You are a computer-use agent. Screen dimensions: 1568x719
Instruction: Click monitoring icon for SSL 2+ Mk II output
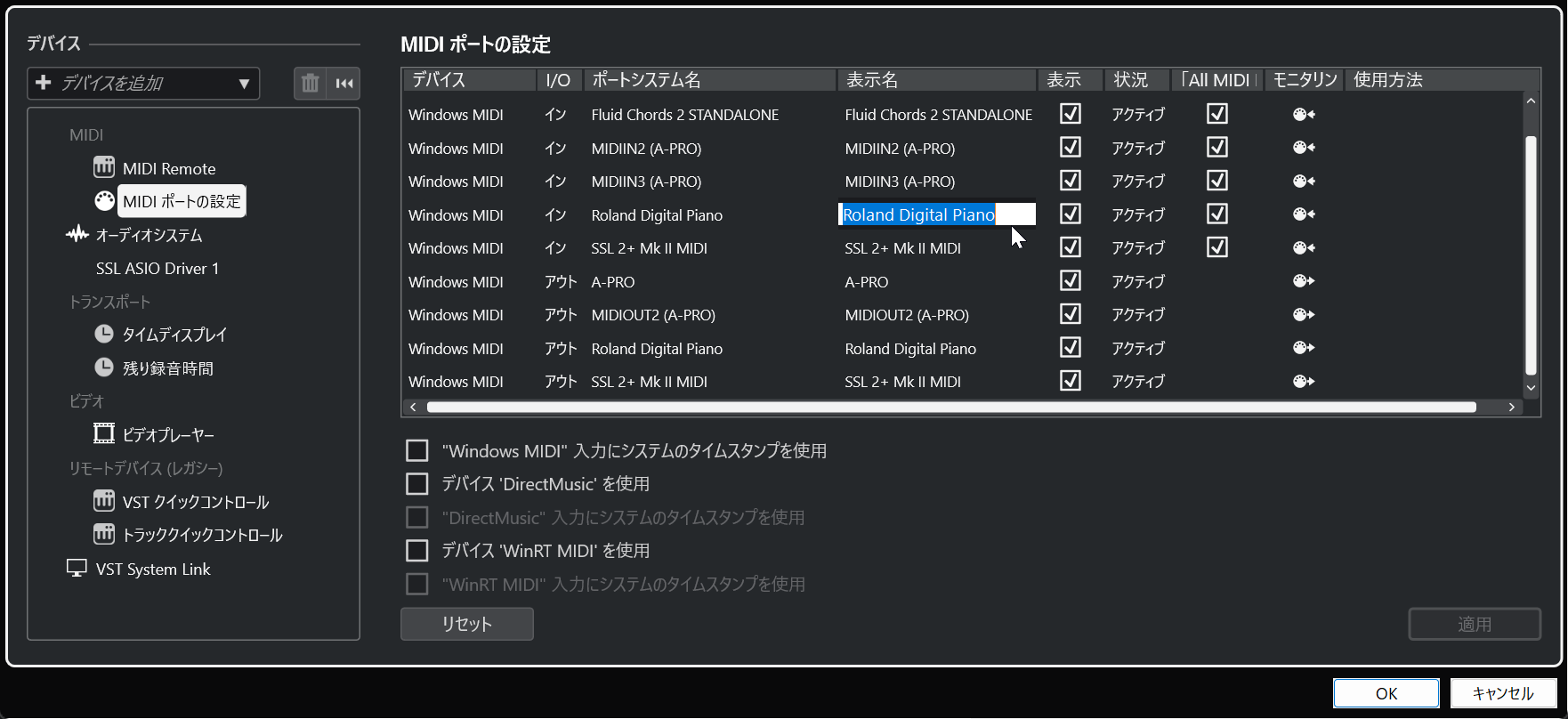(x=1304, y=381)
